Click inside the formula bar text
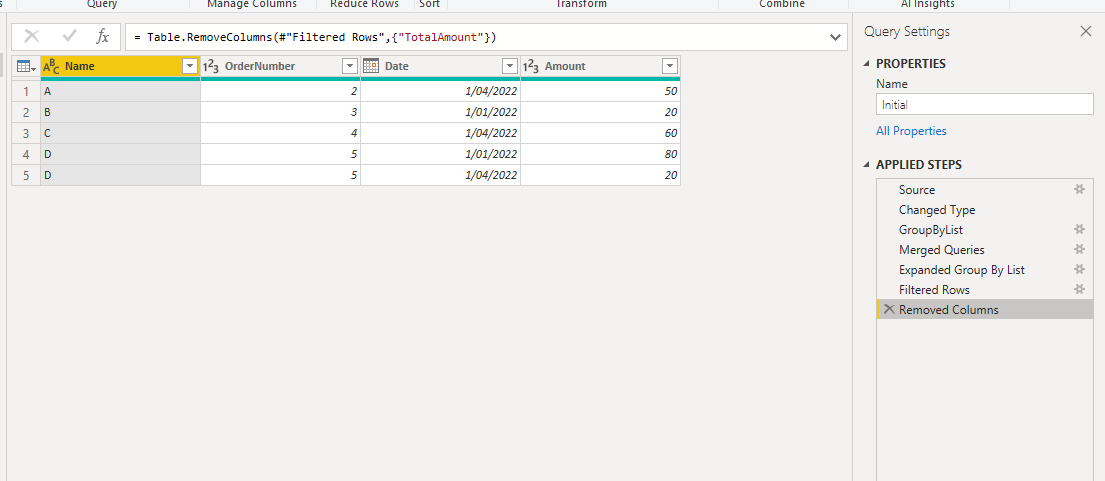The image size is (1105, 481). point(315,37)
